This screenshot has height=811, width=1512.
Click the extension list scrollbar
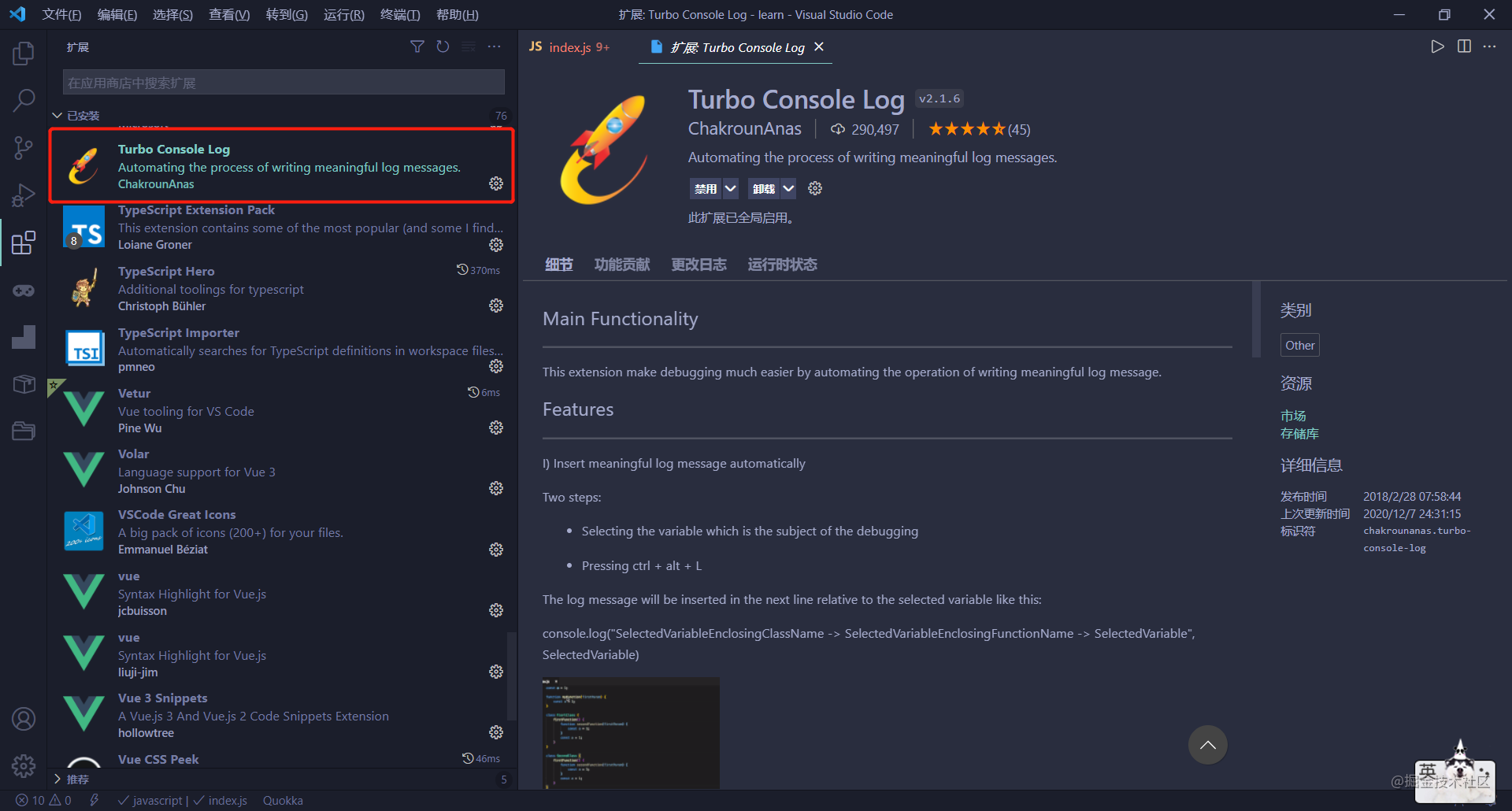pos(512,677)
